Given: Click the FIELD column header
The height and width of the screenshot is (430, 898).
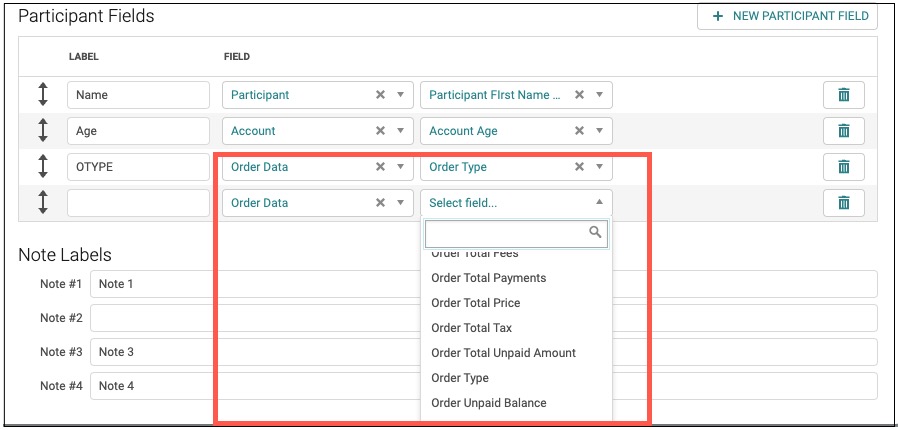Looking at the screenshot, I should click(237, 57).
